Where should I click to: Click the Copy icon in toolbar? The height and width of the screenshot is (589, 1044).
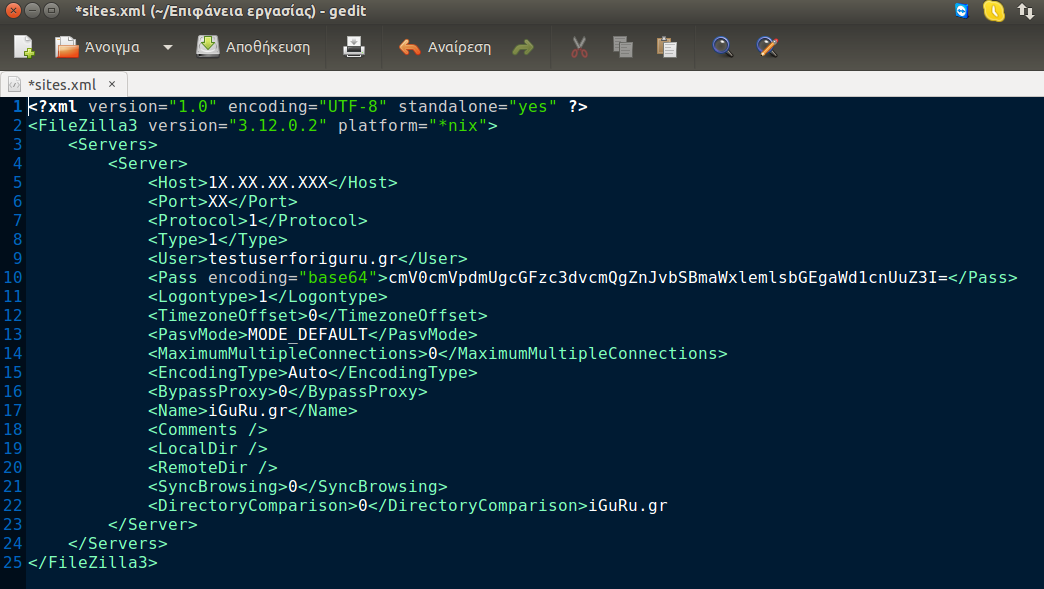click(622, 47)
